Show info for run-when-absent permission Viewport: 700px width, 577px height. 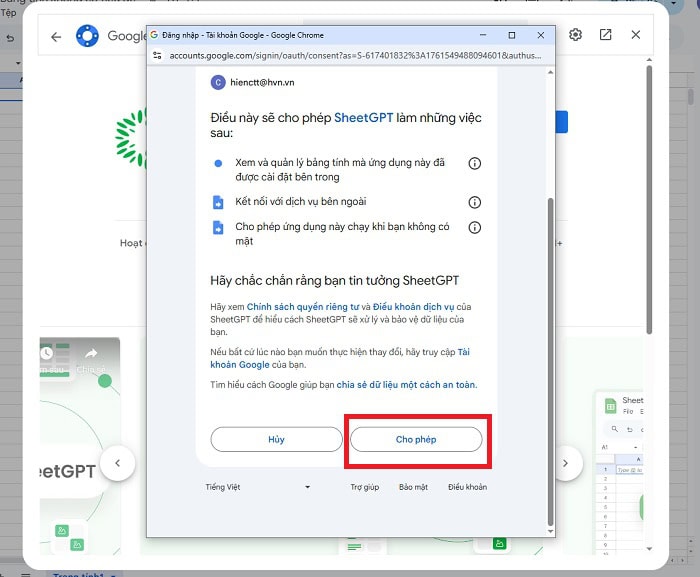tap(475, 227)
